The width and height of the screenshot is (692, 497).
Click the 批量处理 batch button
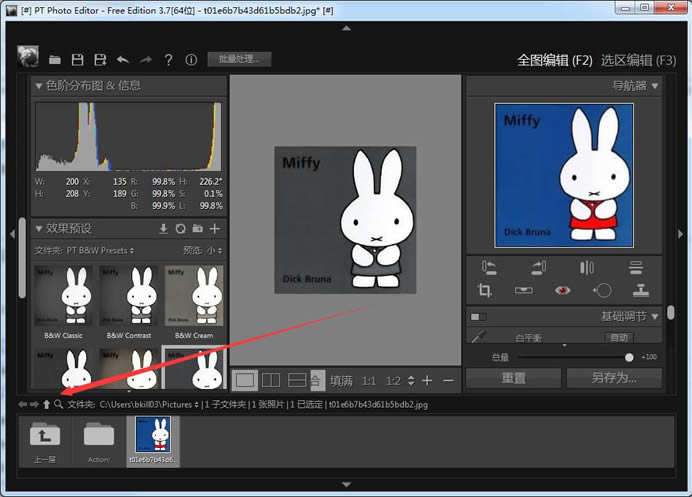pos(239,59)
